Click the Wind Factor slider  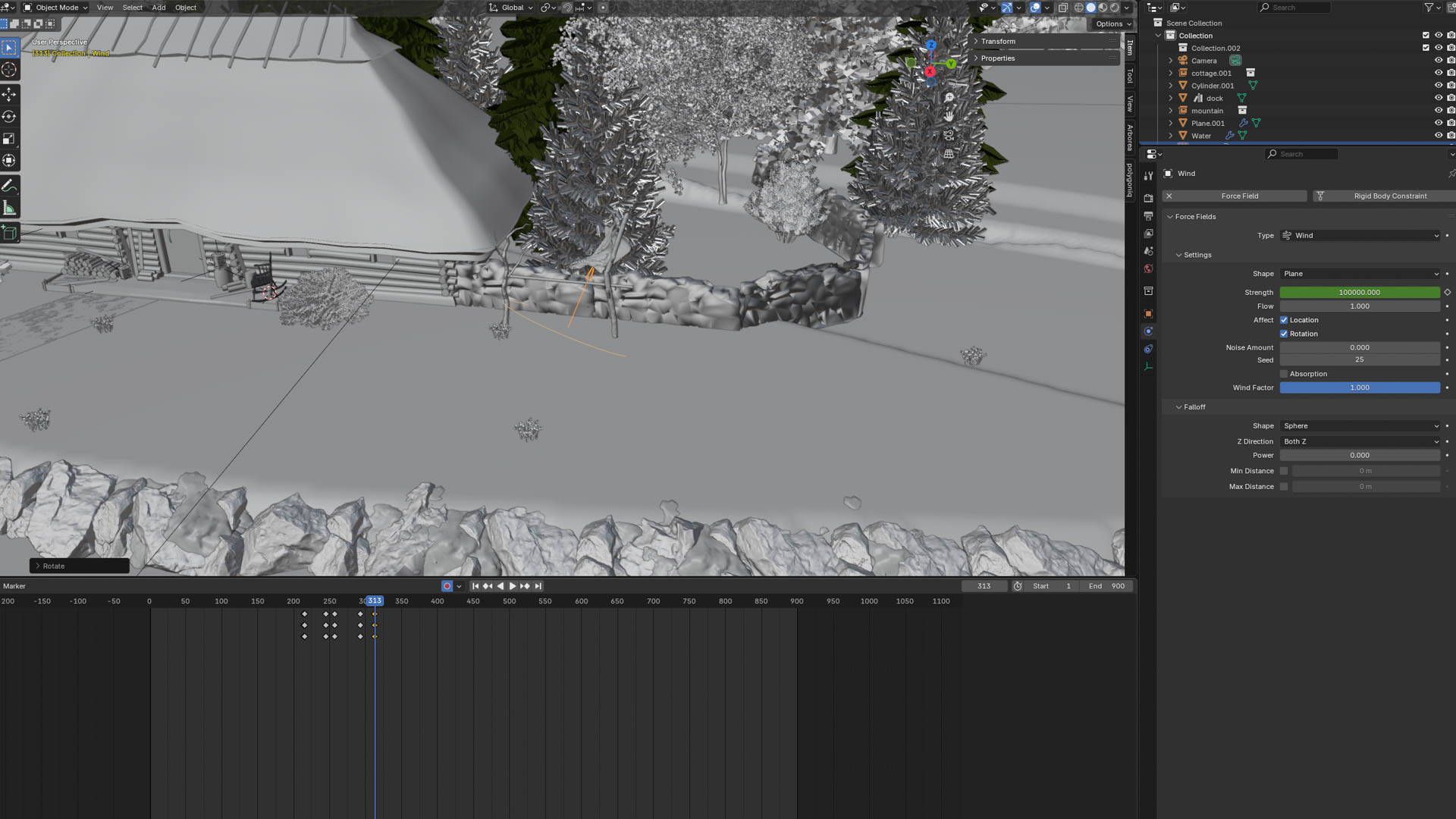coord(1359,388)
